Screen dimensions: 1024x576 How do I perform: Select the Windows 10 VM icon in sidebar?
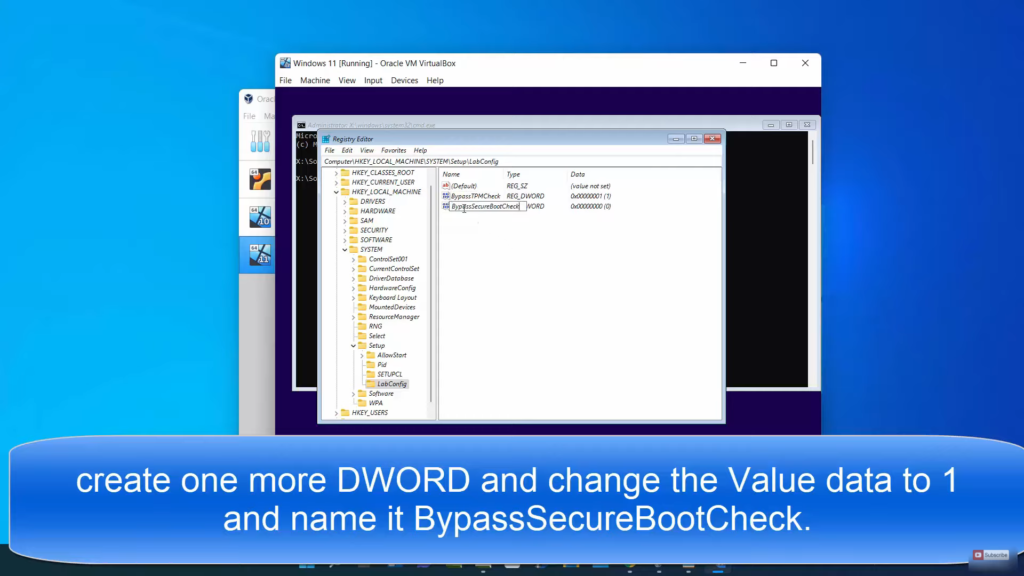point(260,217)
